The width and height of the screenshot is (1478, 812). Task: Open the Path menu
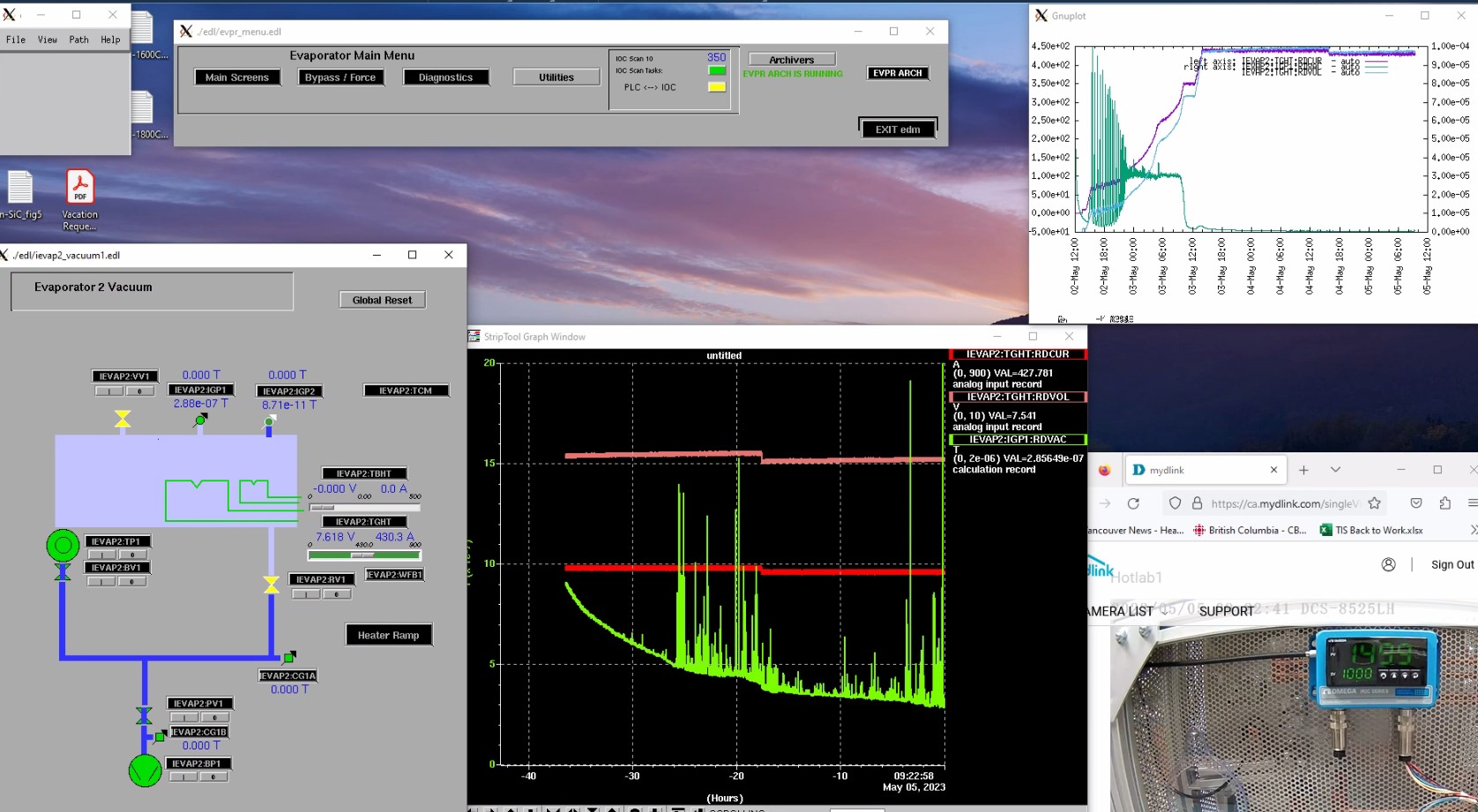(x=79, y=40)
